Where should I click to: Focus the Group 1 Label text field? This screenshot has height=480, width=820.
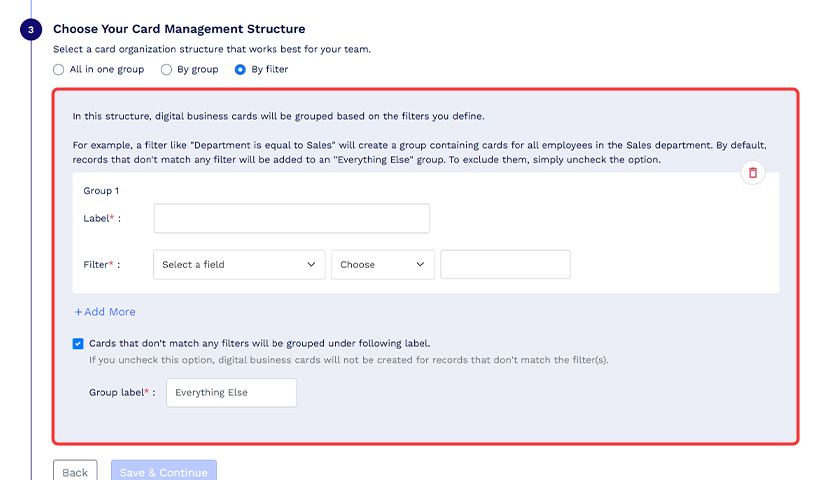[x=291, y=218]
